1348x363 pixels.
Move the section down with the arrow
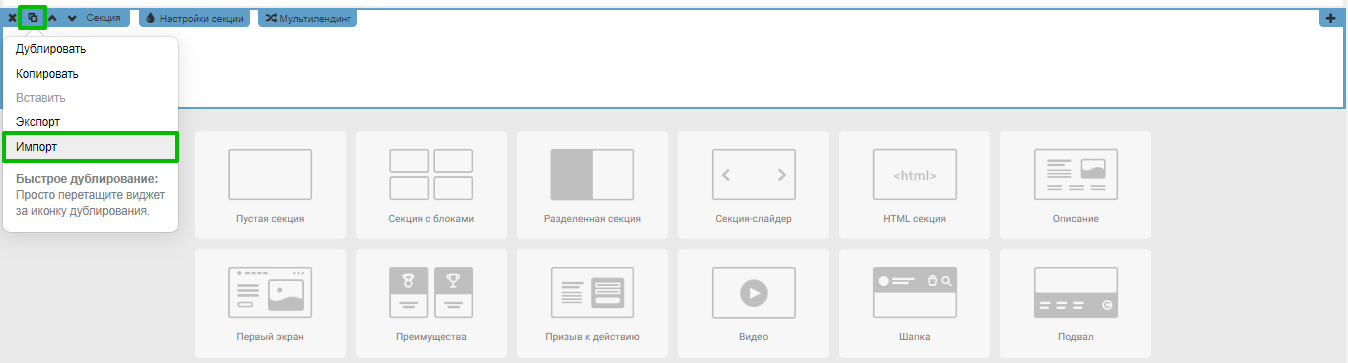click(x=72, y=18)
